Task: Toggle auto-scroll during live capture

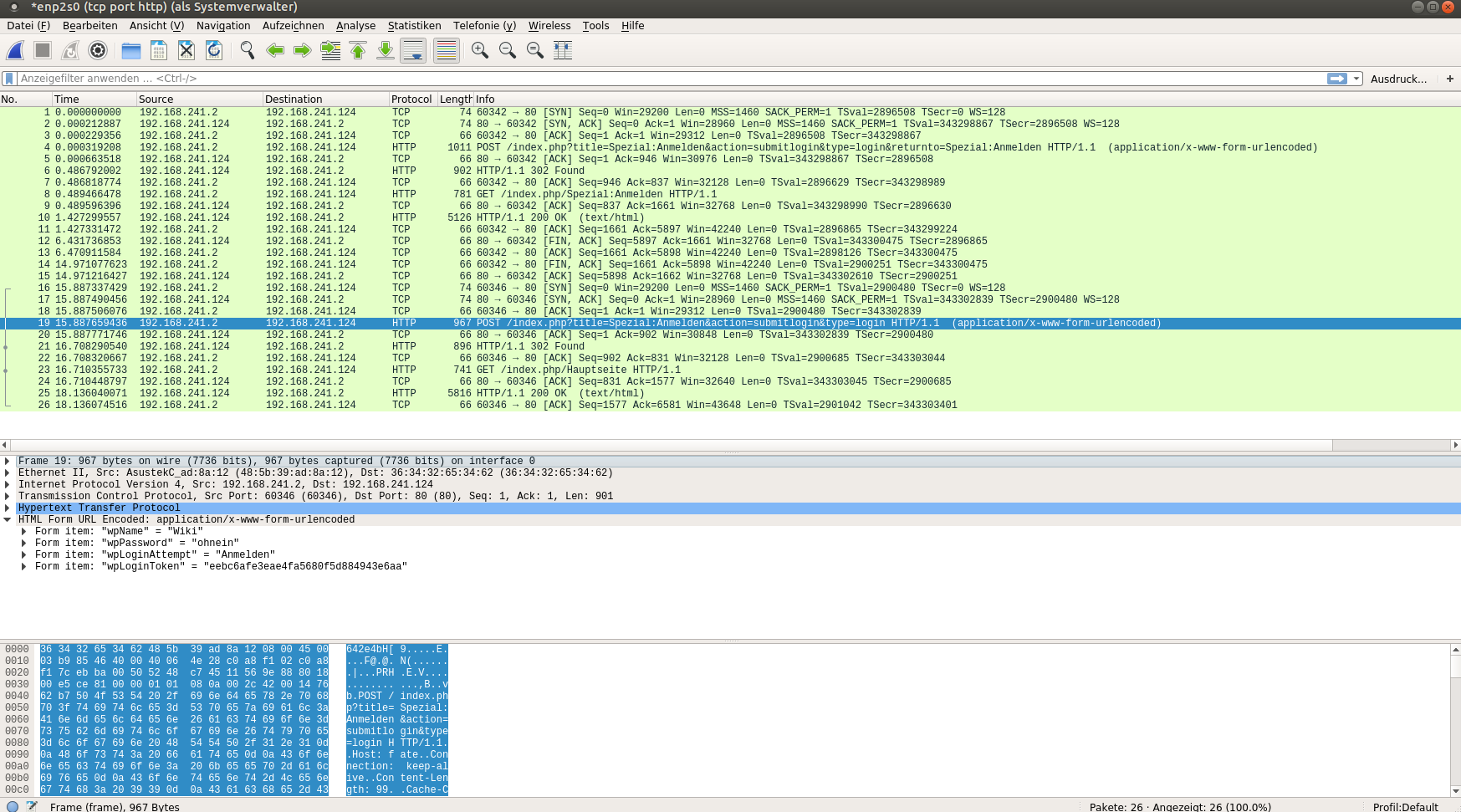Action: pos(413,51)
